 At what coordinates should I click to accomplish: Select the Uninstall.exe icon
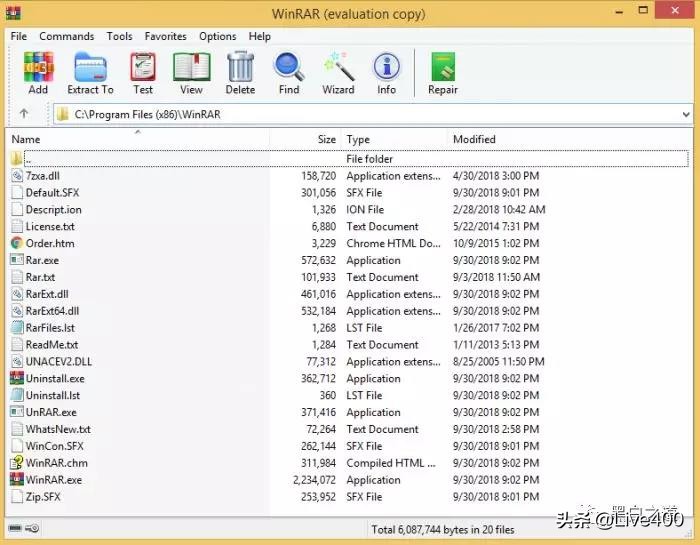[17, 379]
